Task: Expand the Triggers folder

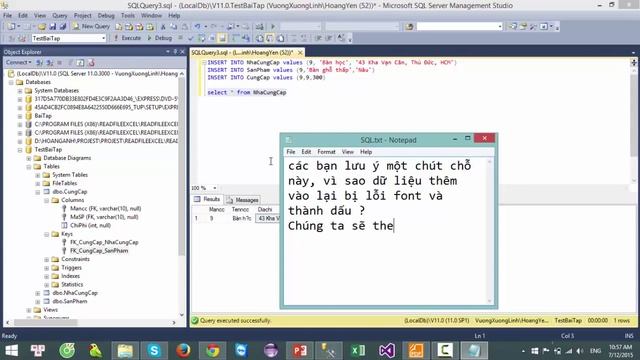Action: click(x=47, y=268)
